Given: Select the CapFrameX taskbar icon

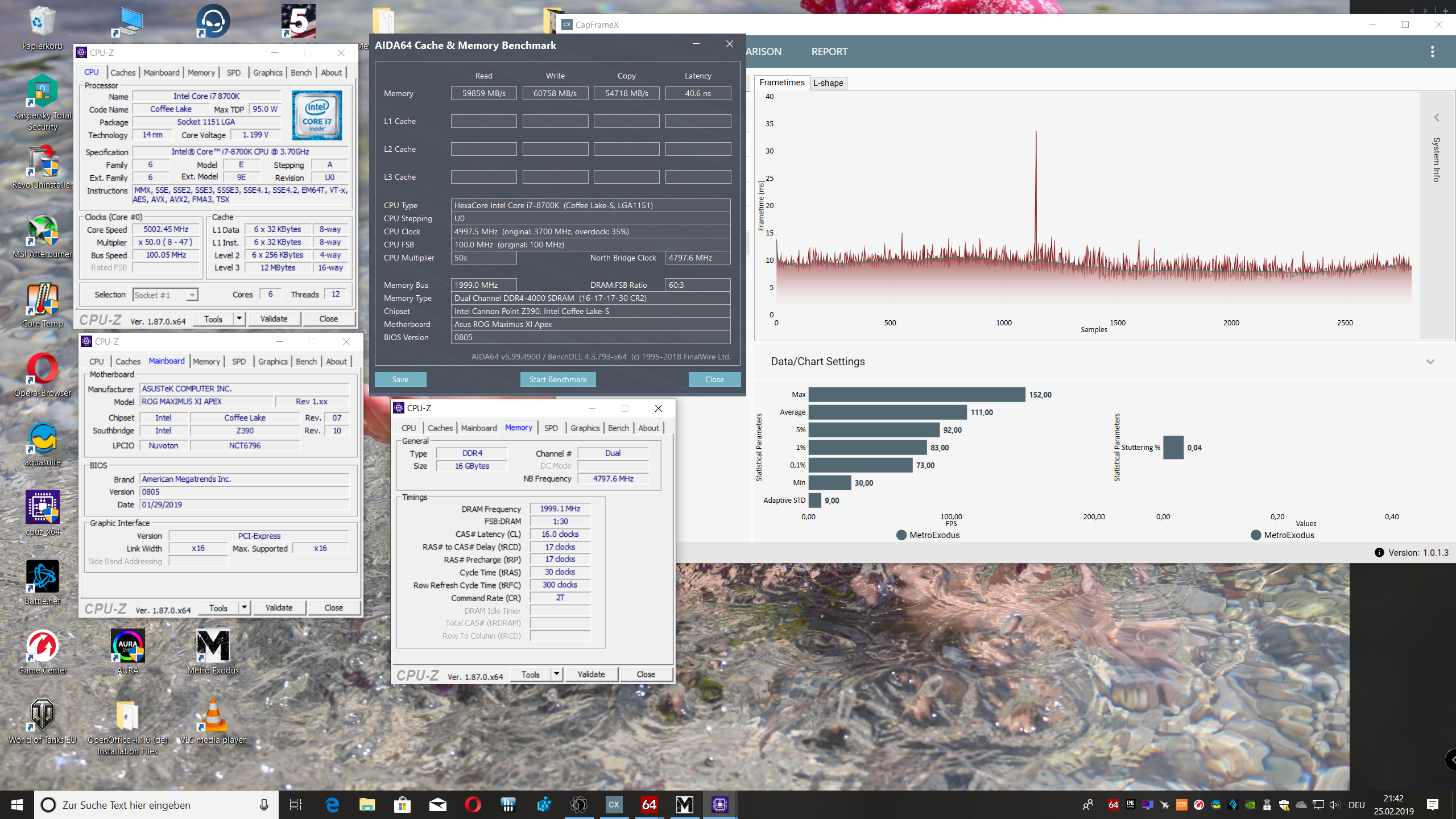Looking at the screenshot, I should (x=613, y=805).
